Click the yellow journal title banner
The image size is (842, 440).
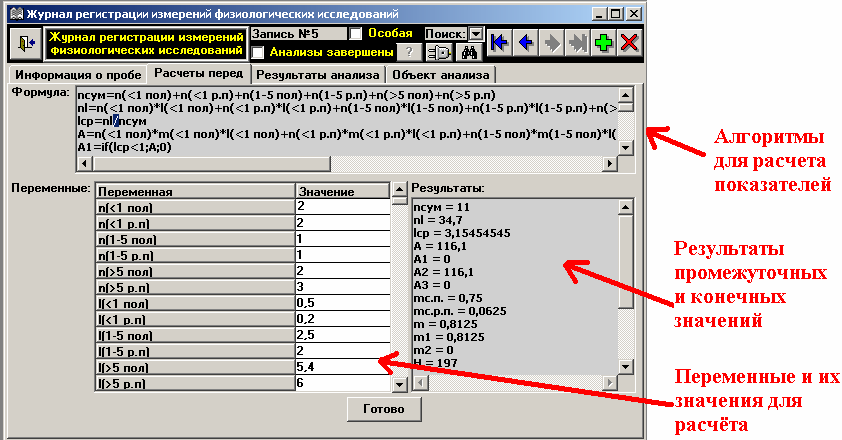[x=146, y=44]
